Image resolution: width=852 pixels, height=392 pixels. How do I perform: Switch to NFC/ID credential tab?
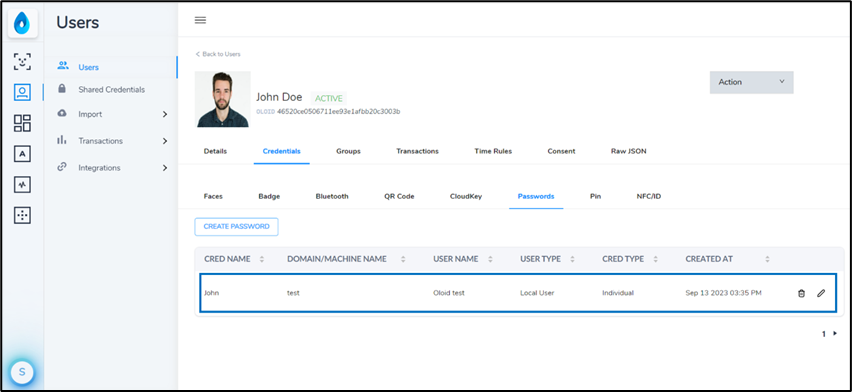coord(649,196)
